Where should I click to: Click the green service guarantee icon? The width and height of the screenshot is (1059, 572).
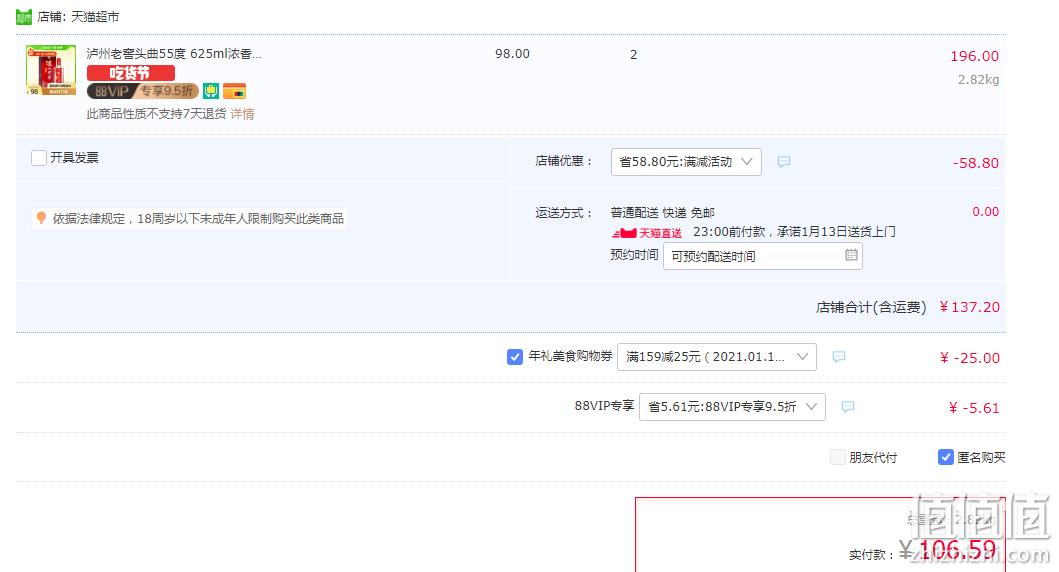[211, 91]
